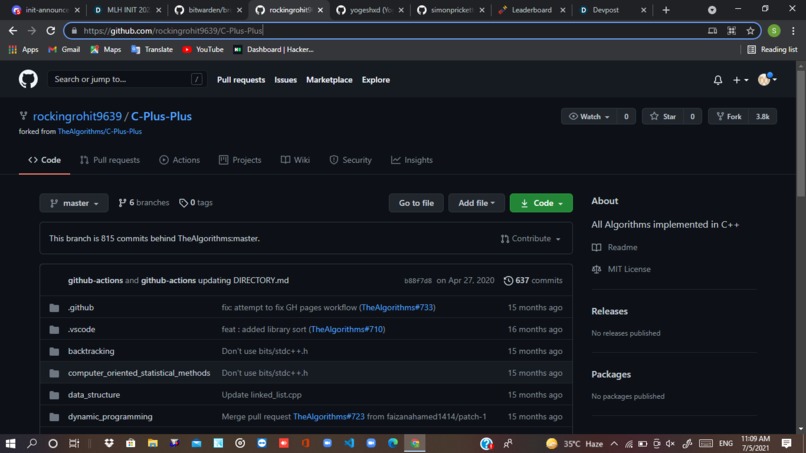Expand the Contribute dropdown
Screen dimensions: 806x453
click(x=530, y=239)
